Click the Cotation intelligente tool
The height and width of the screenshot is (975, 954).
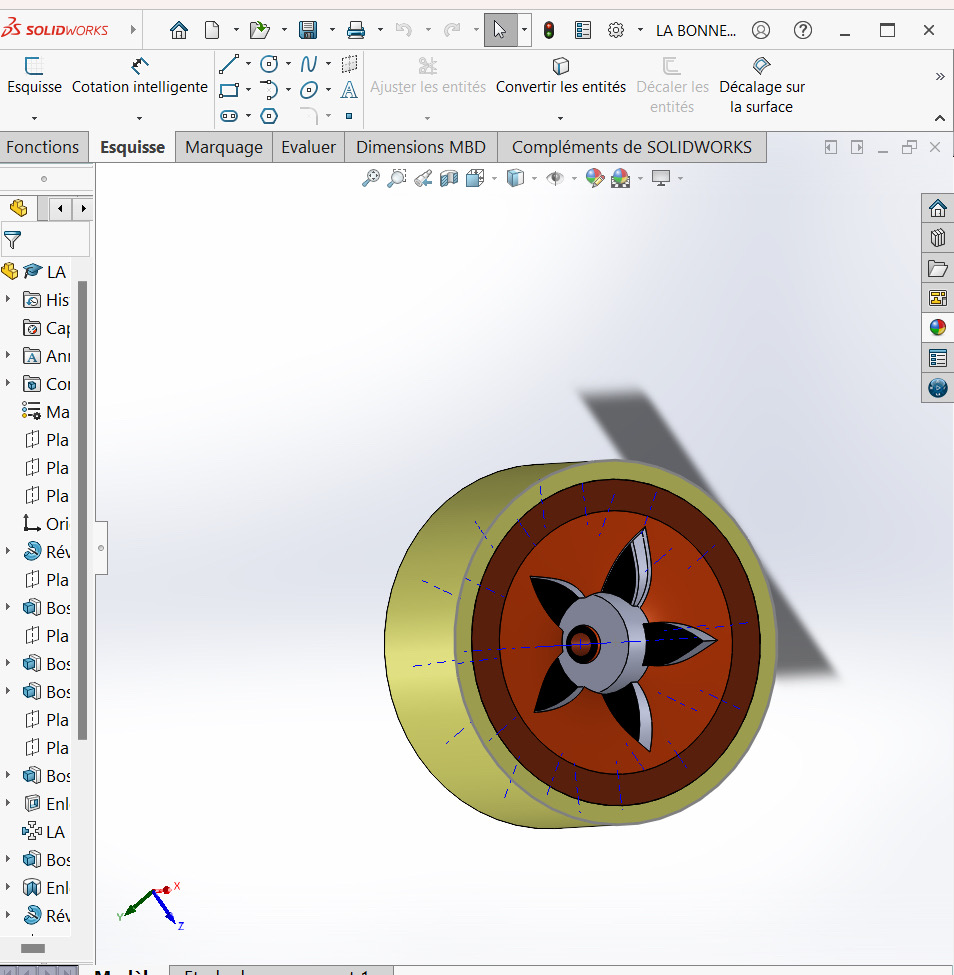(x=140, y=77)
